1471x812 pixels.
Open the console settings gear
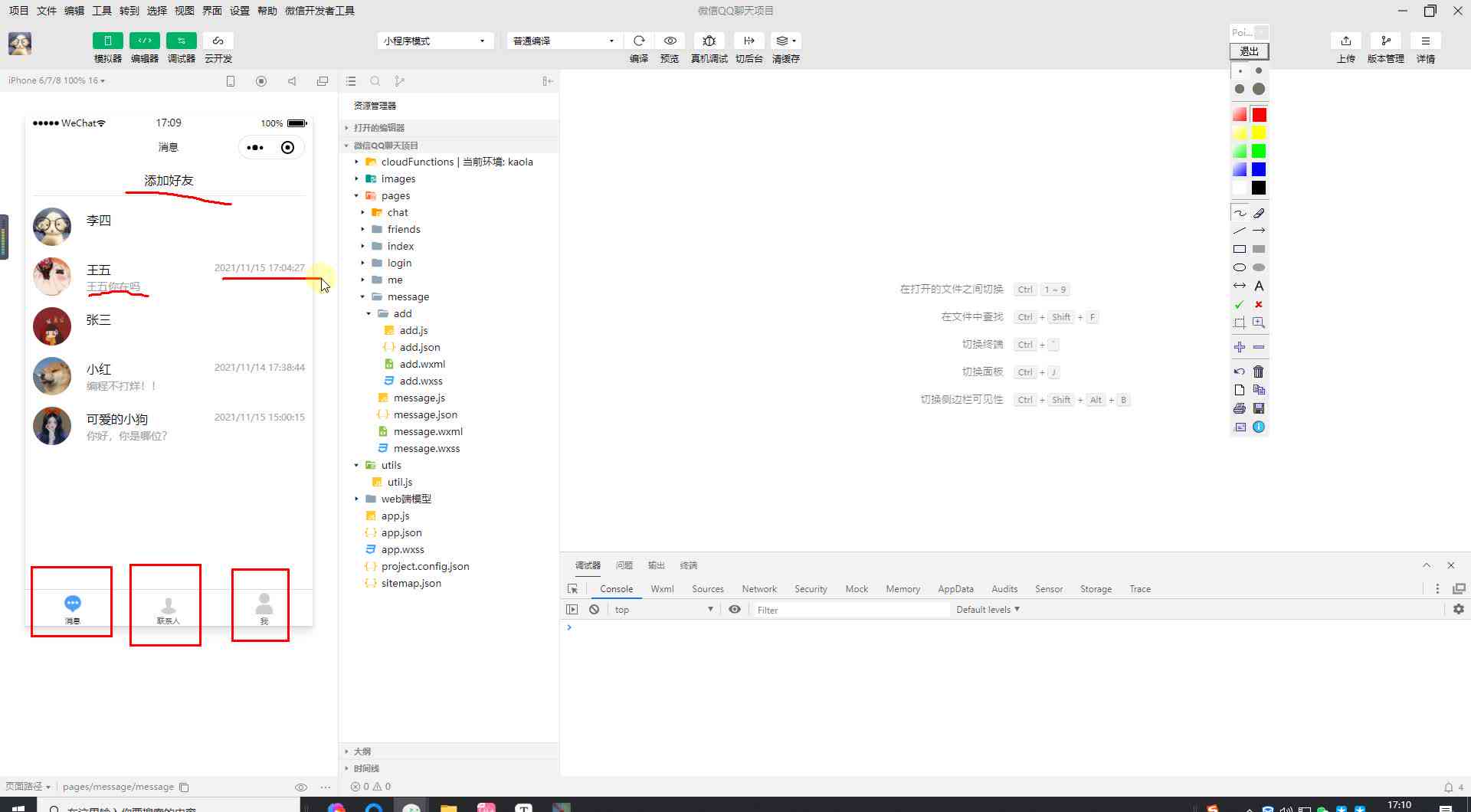pyautogui.click(x=1459, y=610)
